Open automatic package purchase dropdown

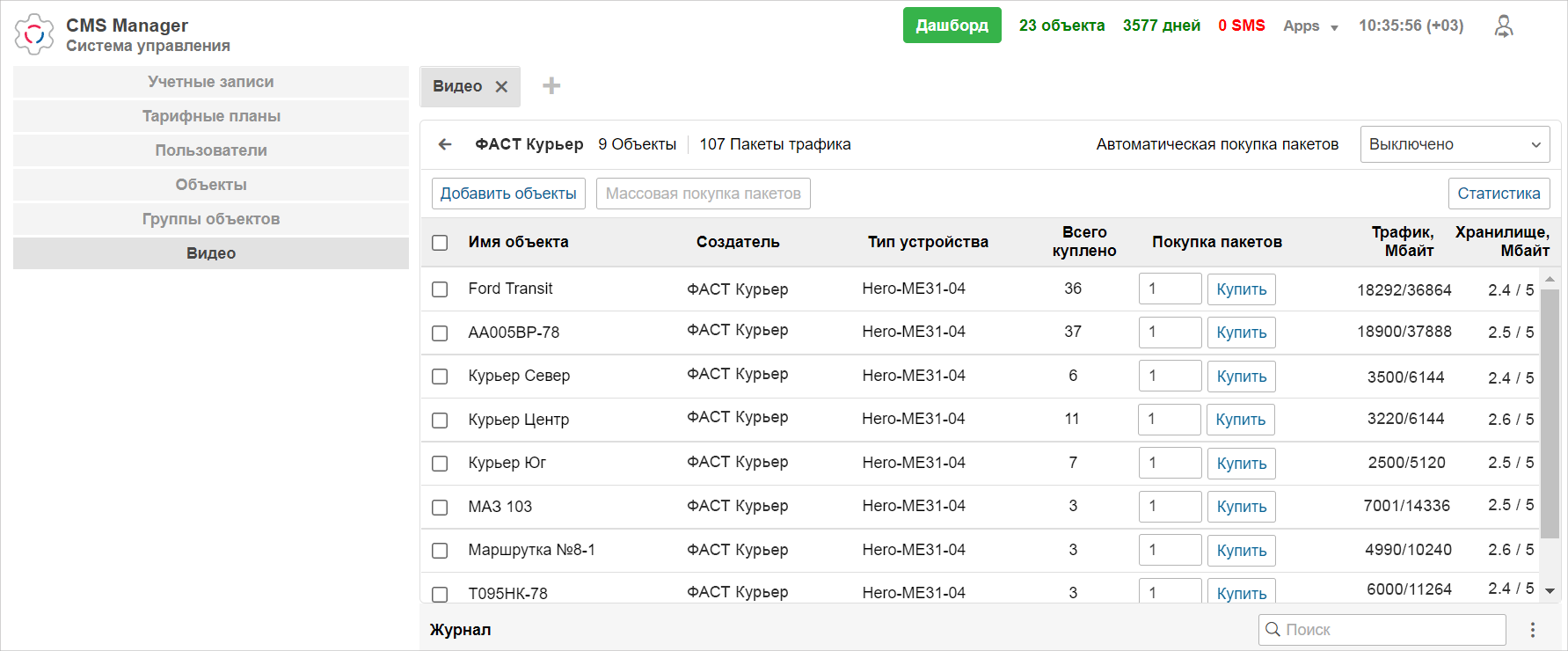pos(1455,144)
